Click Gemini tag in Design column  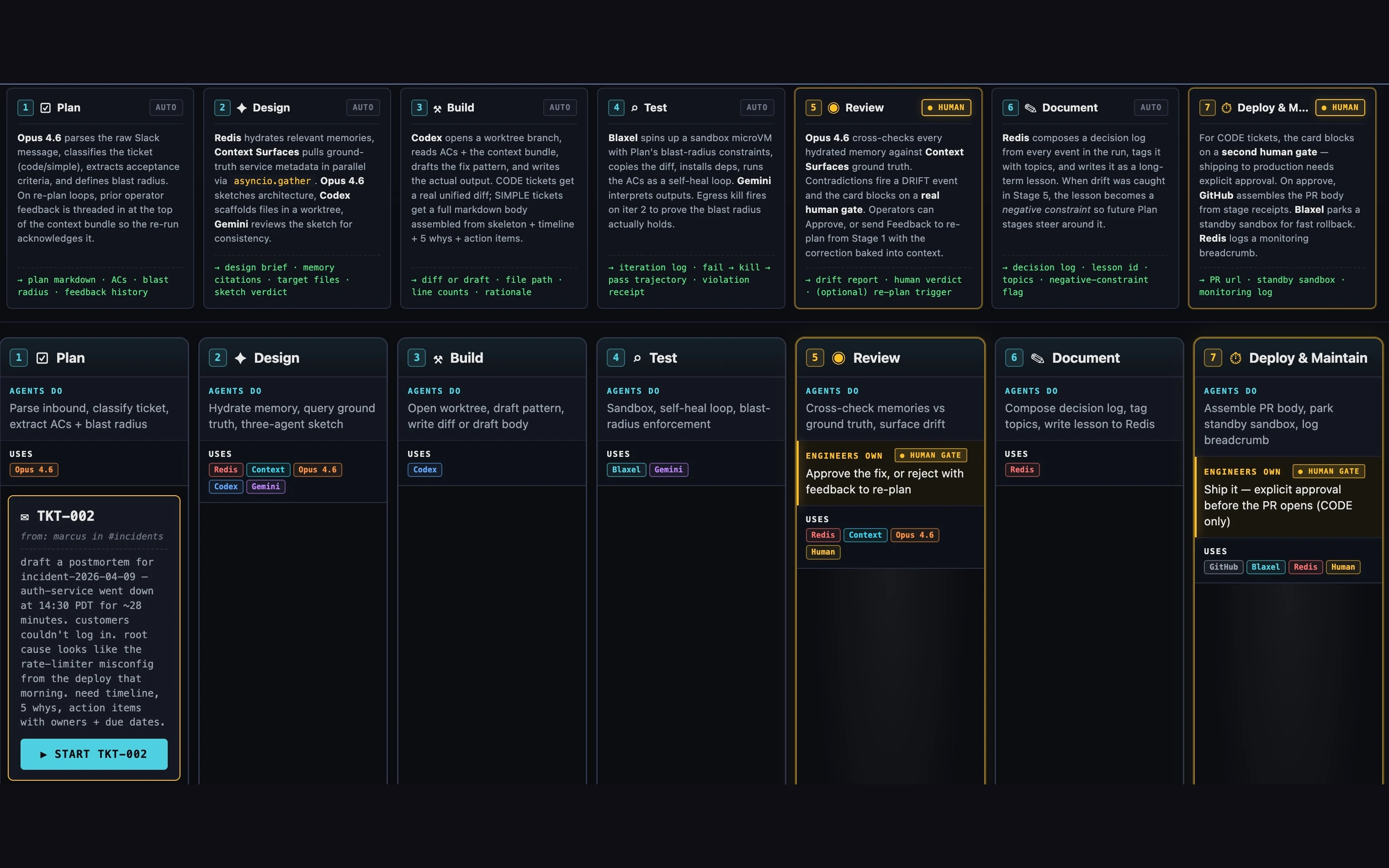click(x=266, y=486)
